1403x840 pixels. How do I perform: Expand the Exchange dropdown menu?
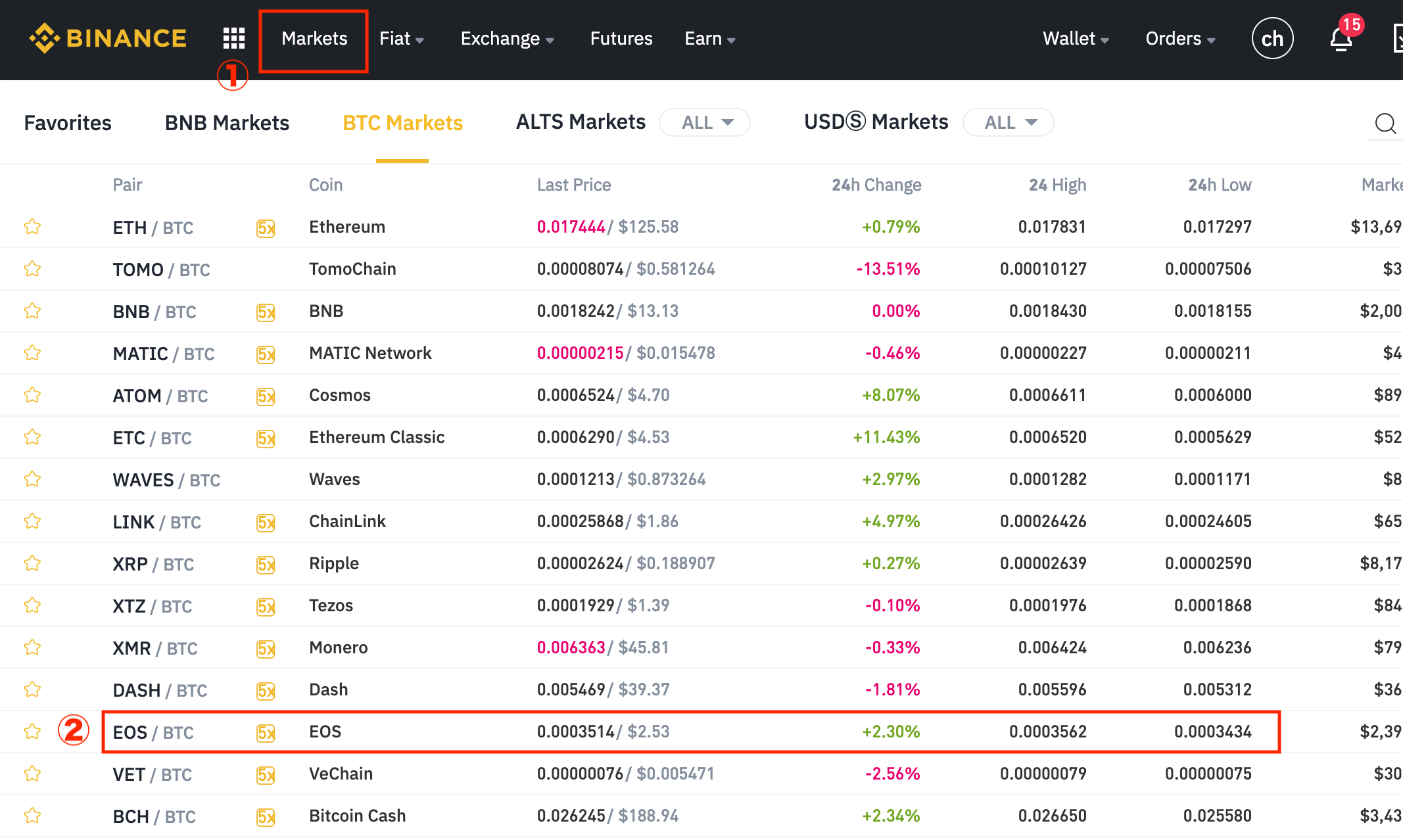coord(507,39)
